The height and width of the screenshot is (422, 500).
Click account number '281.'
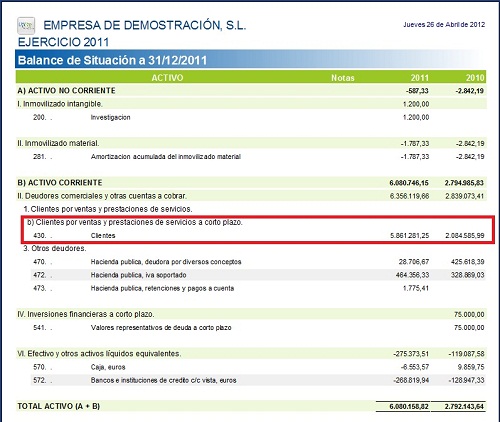pos(40,157)
